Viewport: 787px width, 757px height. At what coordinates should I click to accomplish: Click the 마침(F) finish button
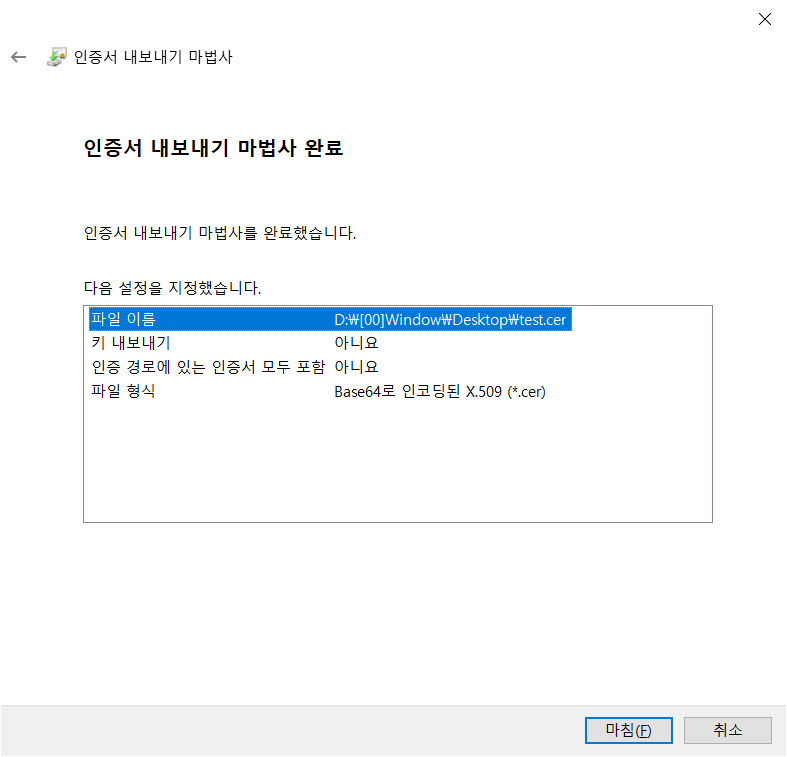628,730
